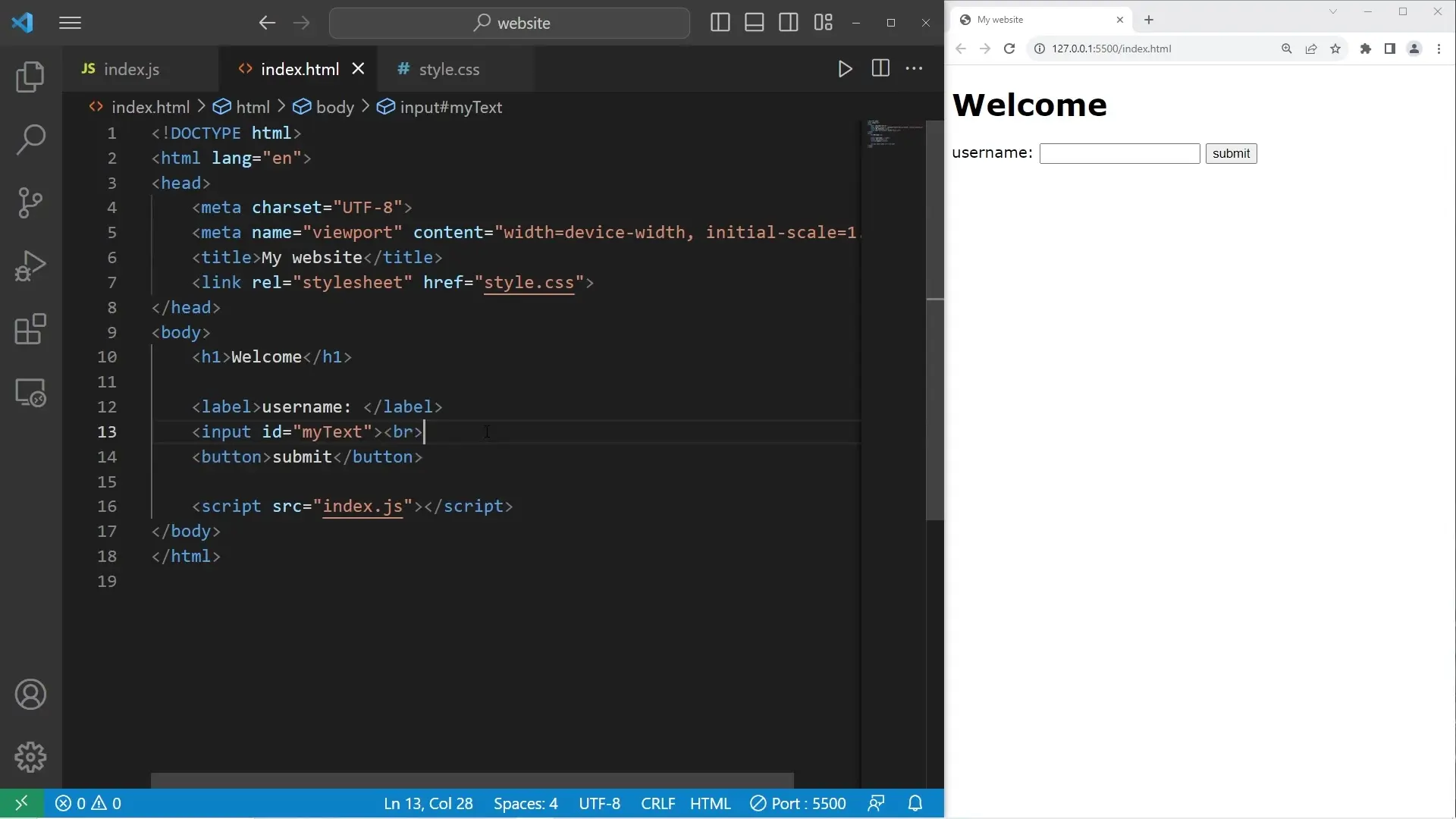The height and width of the screenshot is (819, 1456).
Task: Change the CRLF end of line sequence
Action: click(657, 803)
